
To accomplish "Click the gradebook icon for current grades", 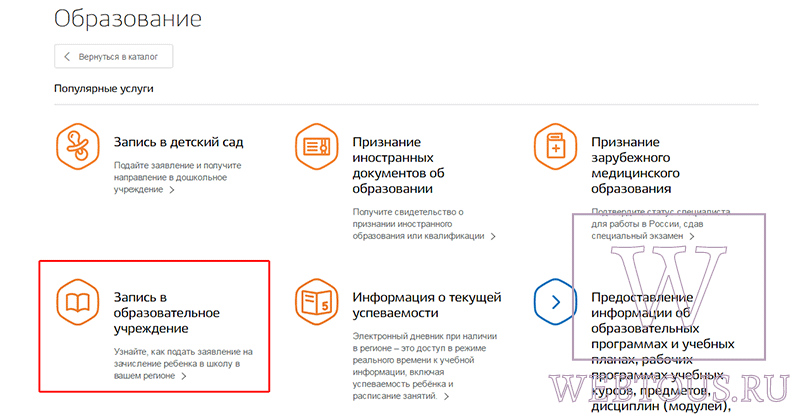I will (317, 302).
